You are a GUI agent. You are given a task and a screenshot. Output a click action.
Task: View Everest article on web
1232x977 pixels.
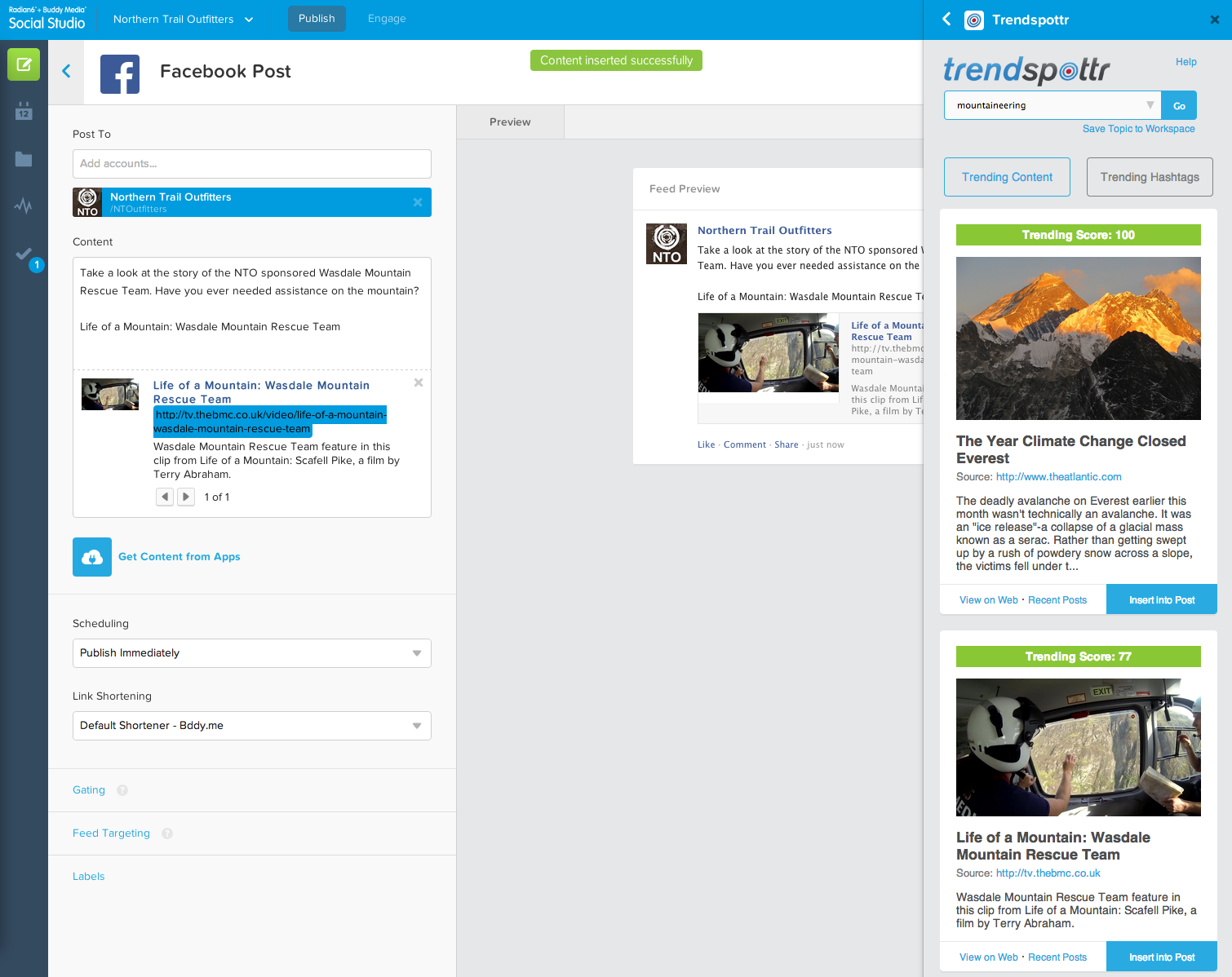click(x=989, y=600)
